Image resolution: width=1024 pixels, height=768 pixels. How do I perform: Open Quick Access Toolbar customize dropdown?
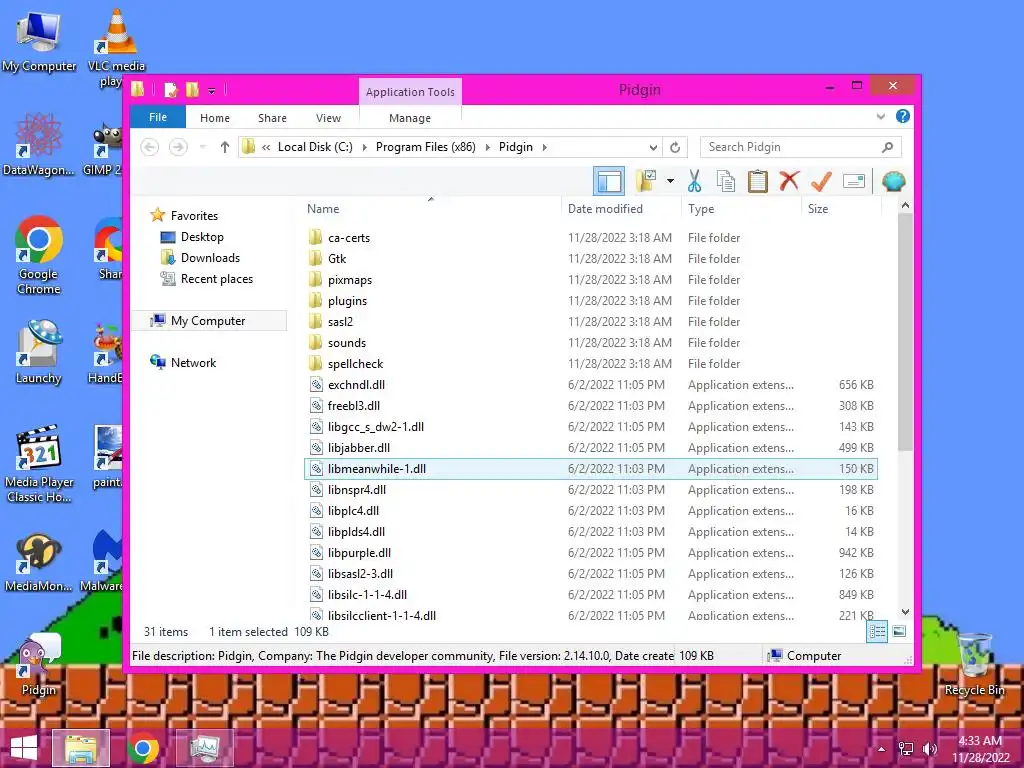pos(212,91)
